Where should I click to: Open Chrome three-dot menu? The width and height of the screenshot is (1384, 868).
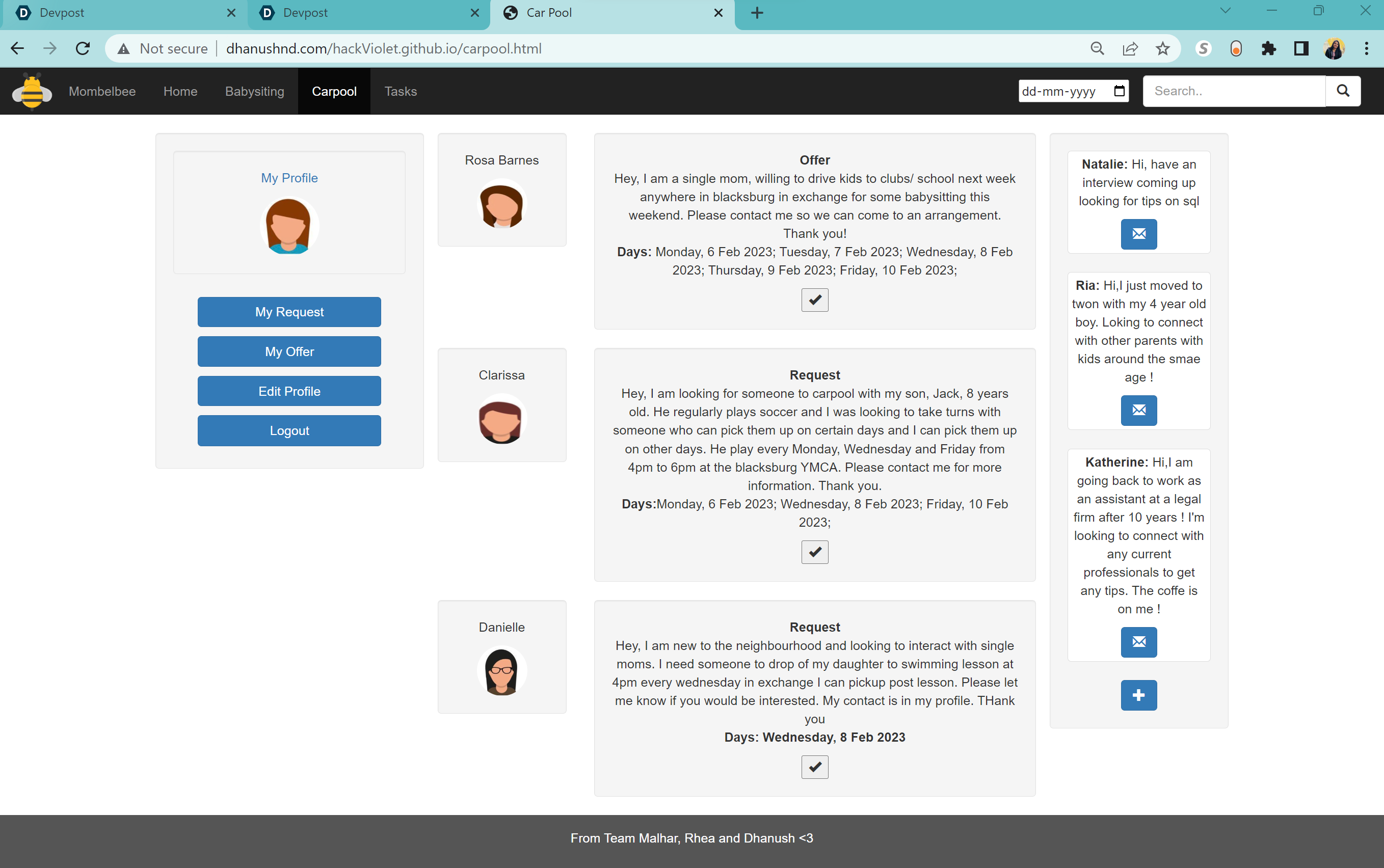tap(1366, 49)
